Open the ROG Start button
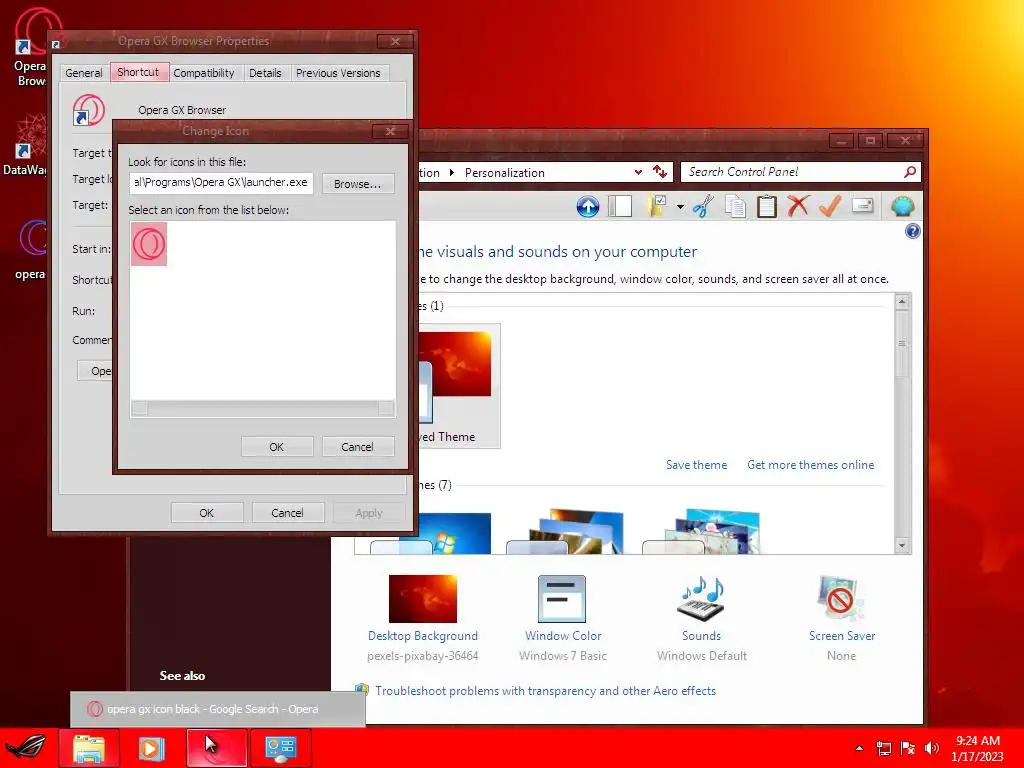Screen dimensions: 1024x768 (25, 747)
